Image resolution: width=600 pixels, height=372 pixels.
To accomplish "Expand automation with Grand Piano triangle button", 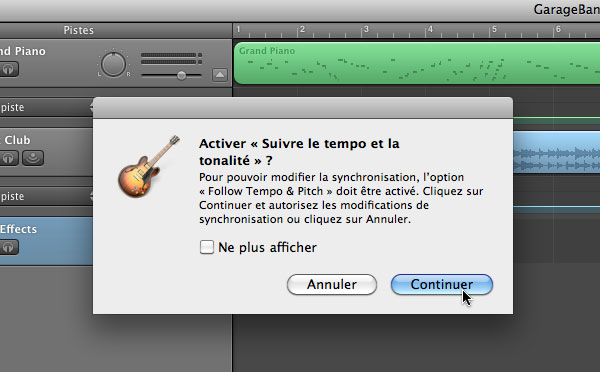I will (220, 75).
